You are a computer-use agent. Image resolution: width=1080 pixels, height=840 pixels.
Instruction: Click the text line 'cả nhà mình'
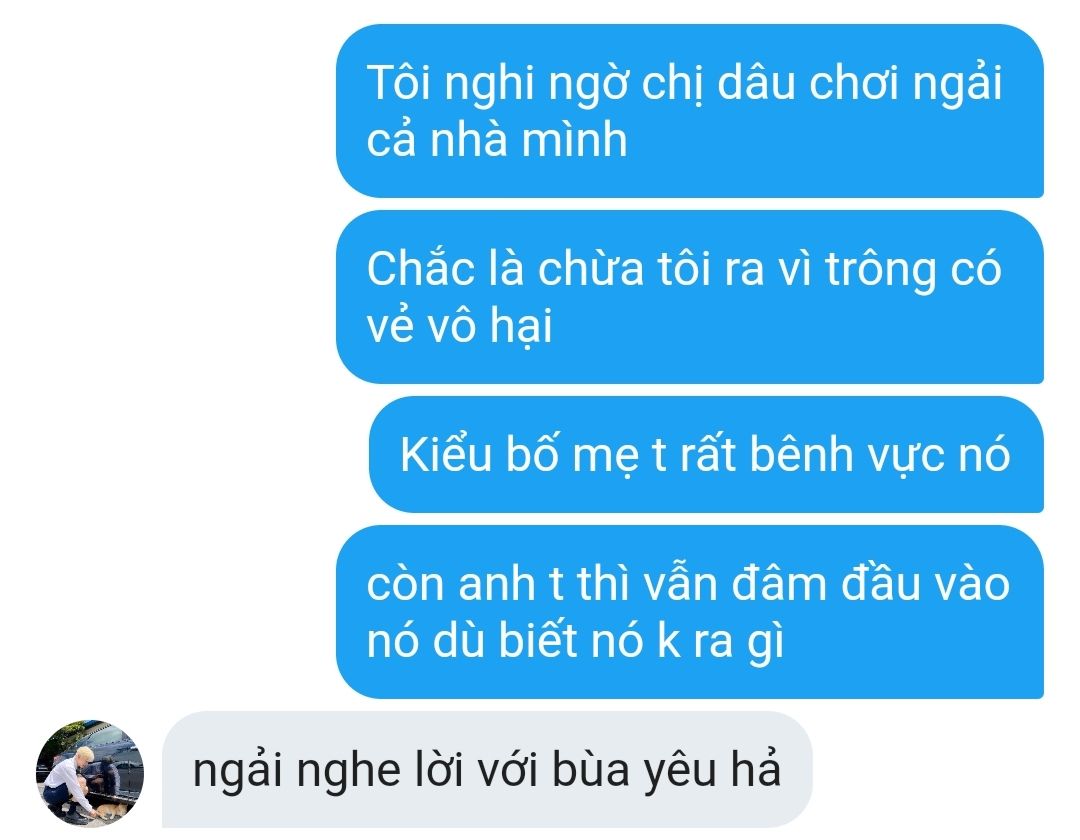click(497, 140)
